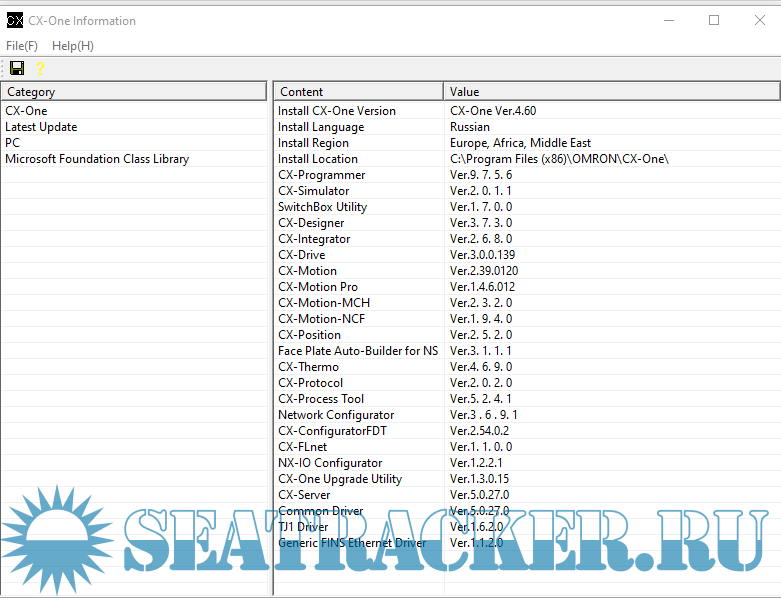This screenshot has height=598, width=781.
Task: Click the CX-One application icon in title bar
Action: coord(15,20)
